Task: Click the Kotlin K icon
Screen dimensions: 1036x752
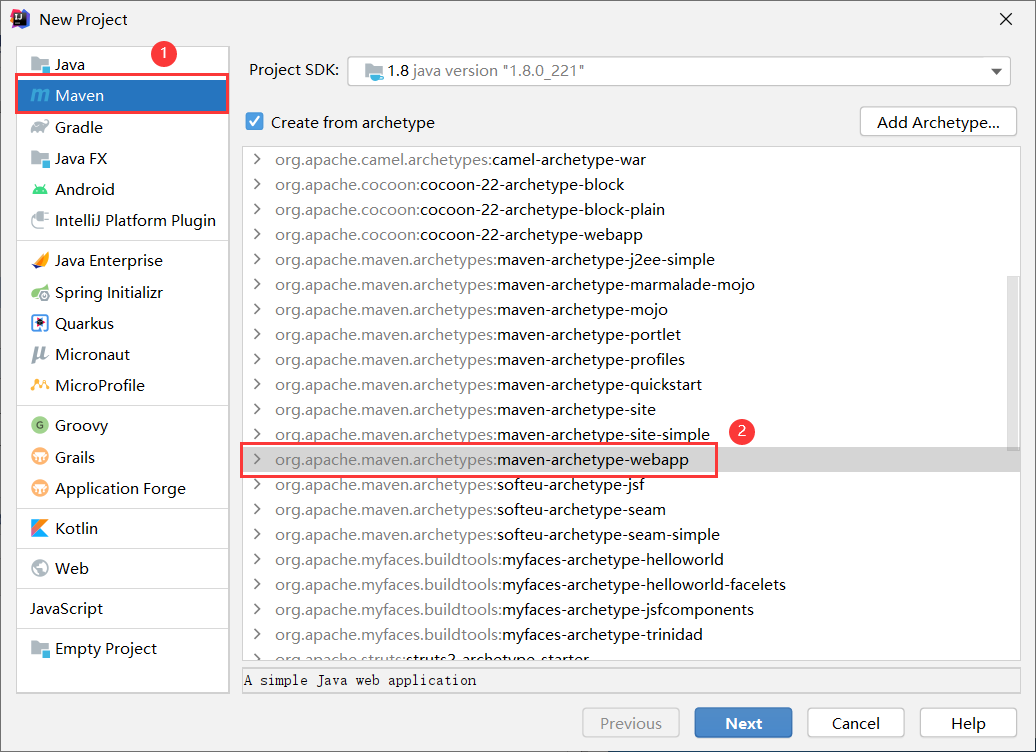Action: tap(40, 528)
